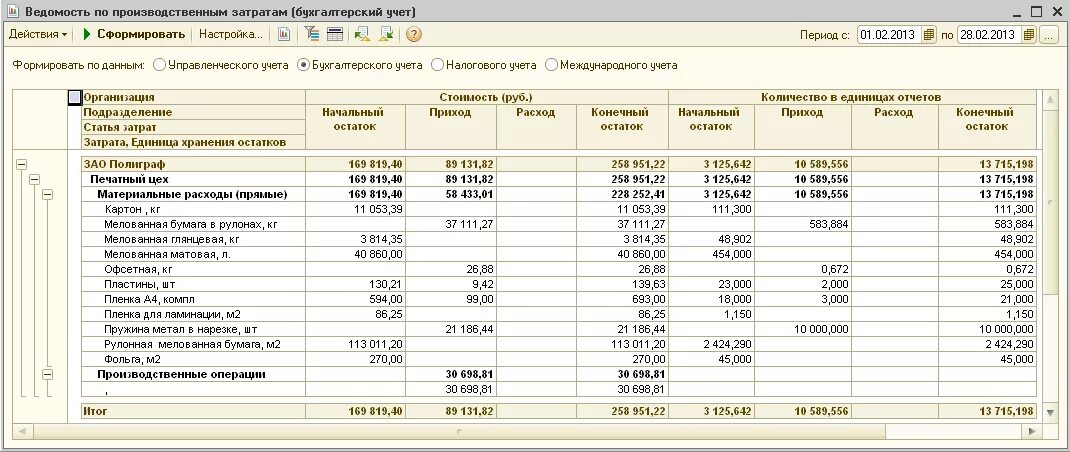Click the table header toolbar icon
The image size is (1070, 452).
click(335, 34)
